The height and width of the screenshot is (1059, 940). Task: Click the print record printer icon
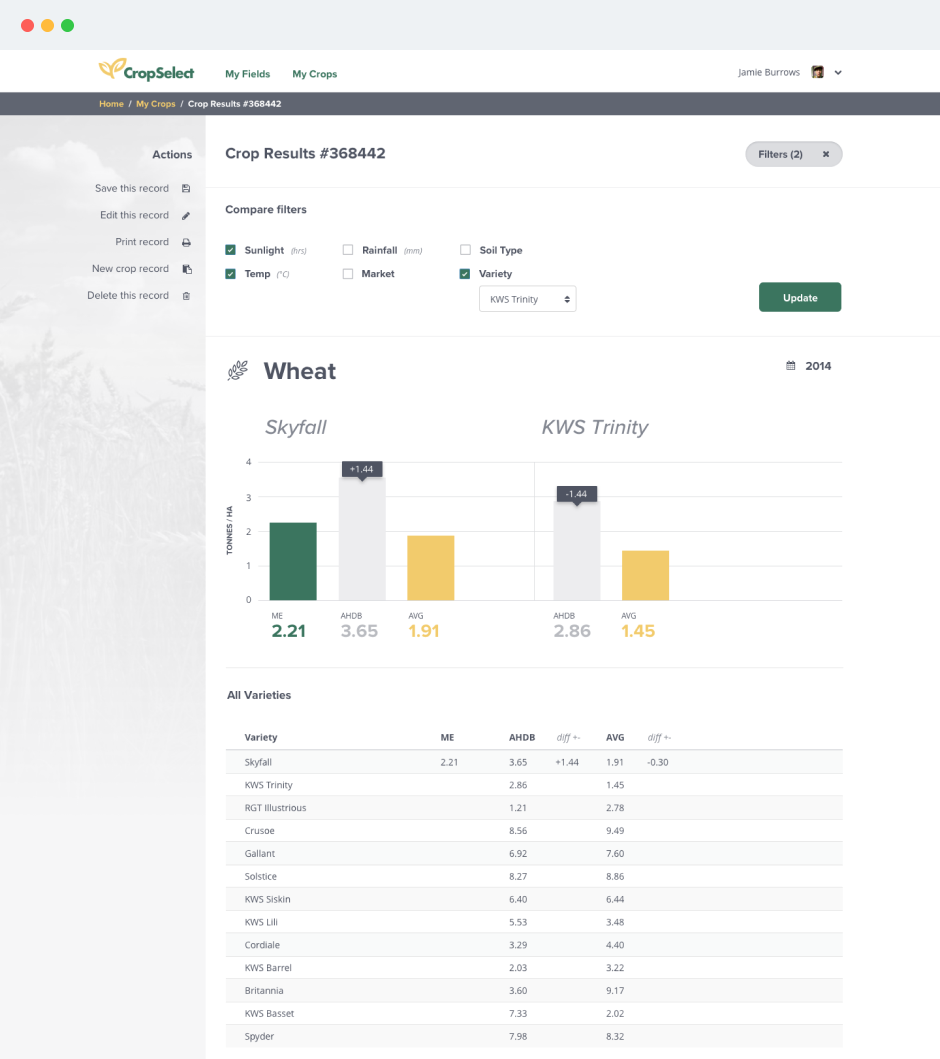pyautogui.click(x=186, y=242)
